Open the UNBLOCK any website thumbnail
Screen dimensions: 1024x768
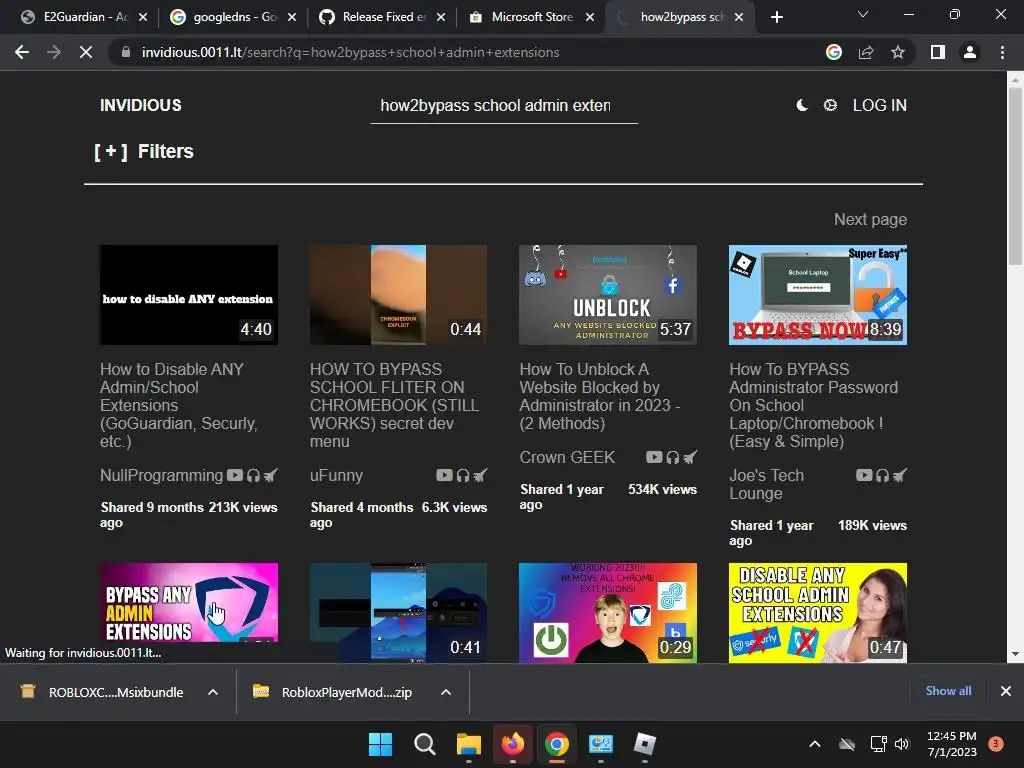coord(607,295)
